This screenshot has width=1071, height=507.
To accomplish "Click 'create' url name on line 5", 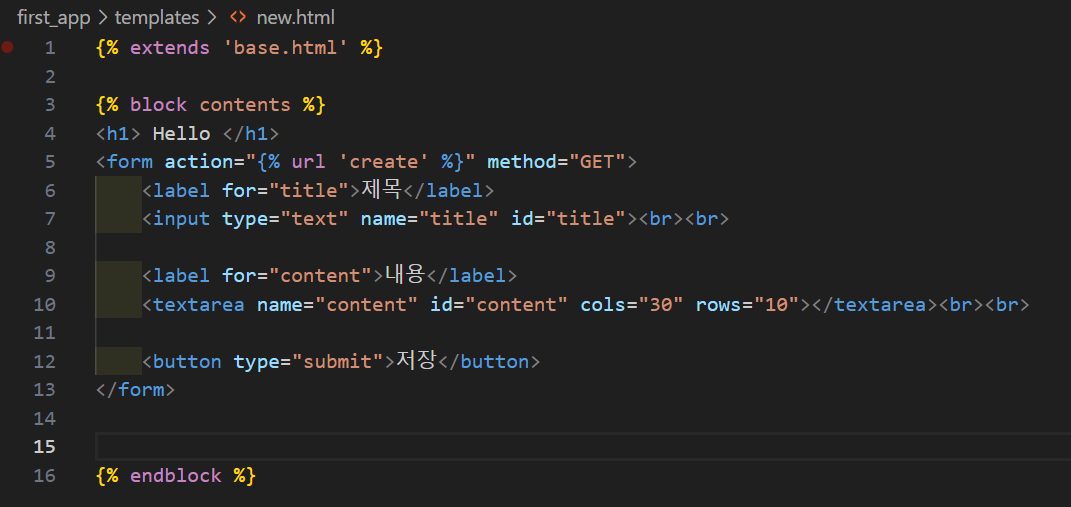I will 383,162.
